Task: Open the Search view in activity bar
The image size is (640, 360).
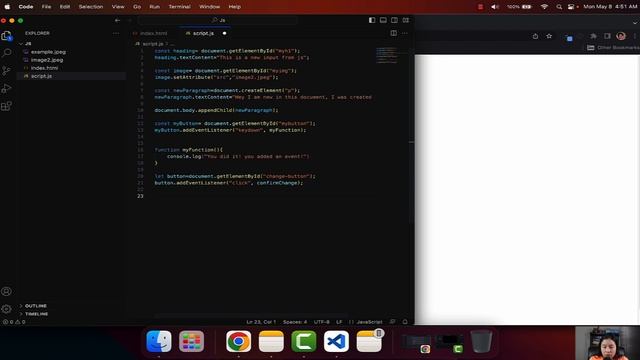Action: [7, 53]
